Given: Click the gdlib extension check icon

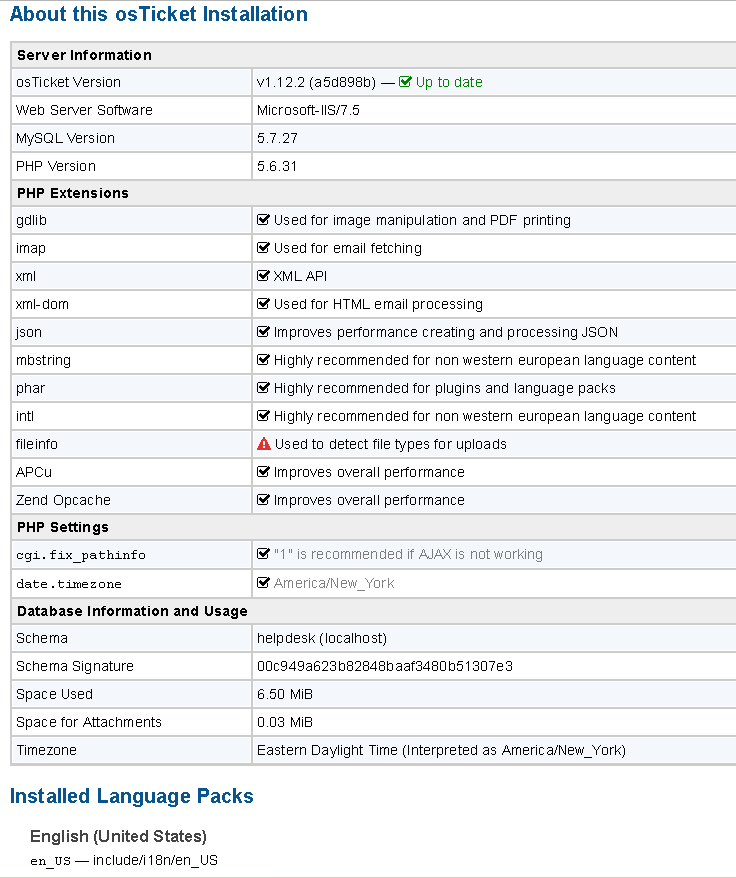Looking at the screenshot, I should point(263,220).
